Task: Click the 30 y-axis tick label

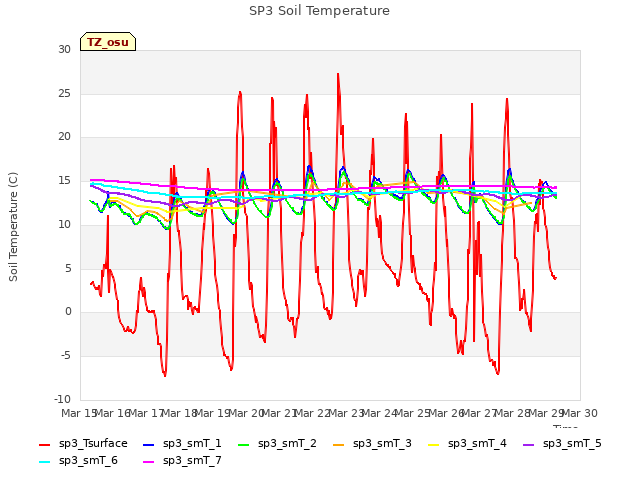Action: [64, 49]
